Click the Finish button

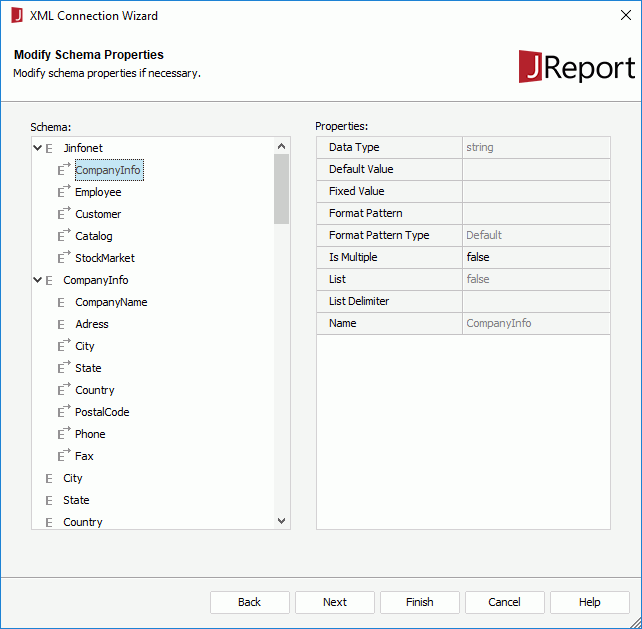pos(420,602)
